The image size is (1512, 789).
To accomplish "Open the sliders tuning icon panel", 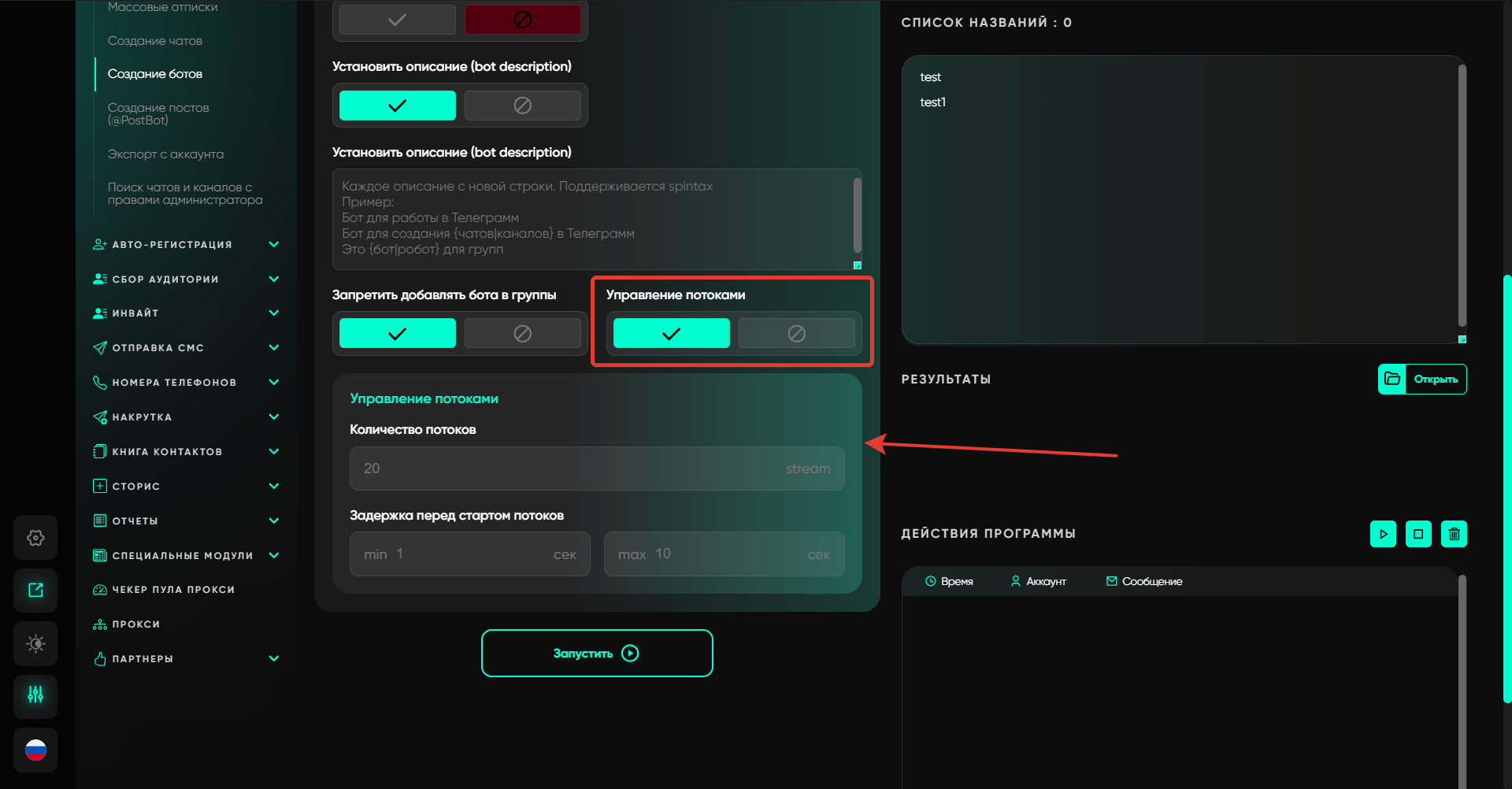I will [35, 695].
